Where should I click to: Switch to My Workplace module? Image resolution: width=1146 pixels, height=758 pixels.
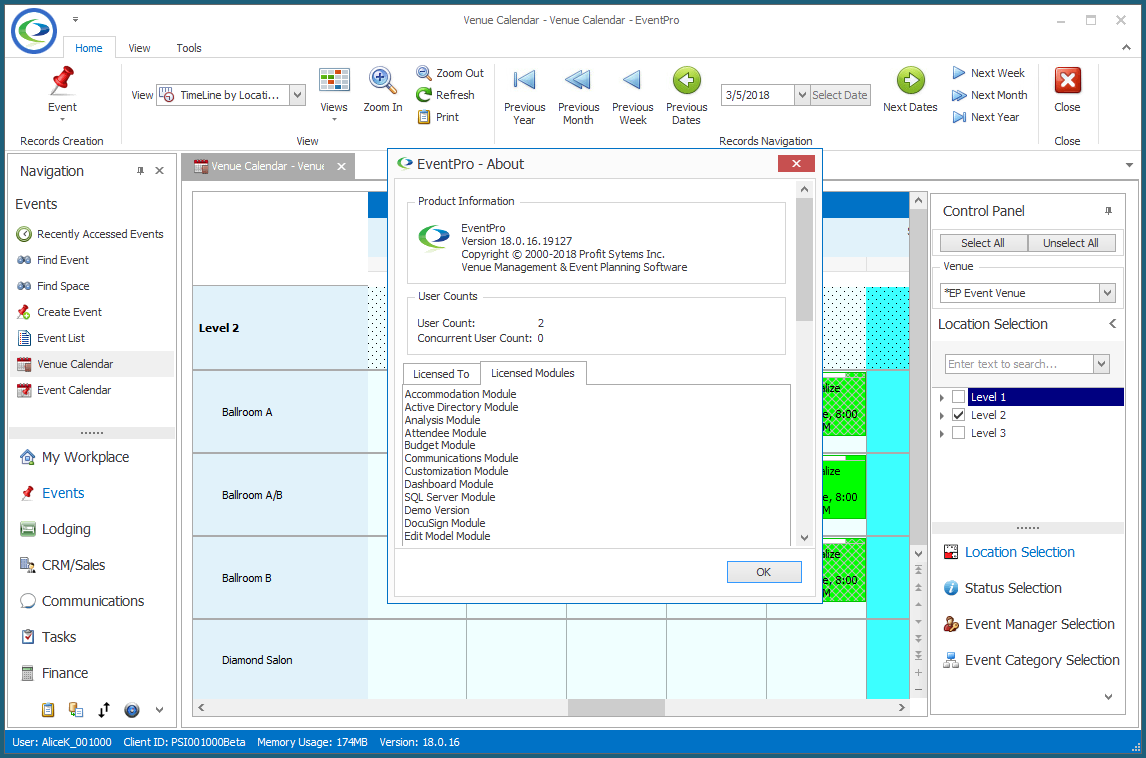point(75,458)
